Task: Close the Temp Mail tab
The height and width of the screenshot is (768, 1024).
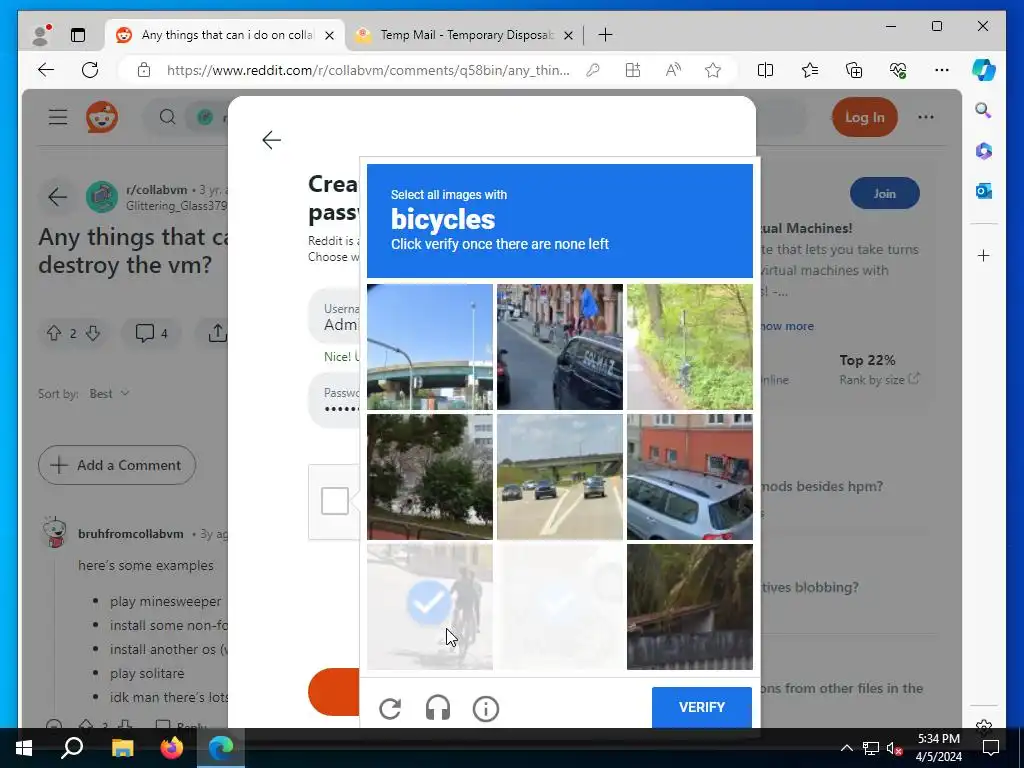Action: 568,35
